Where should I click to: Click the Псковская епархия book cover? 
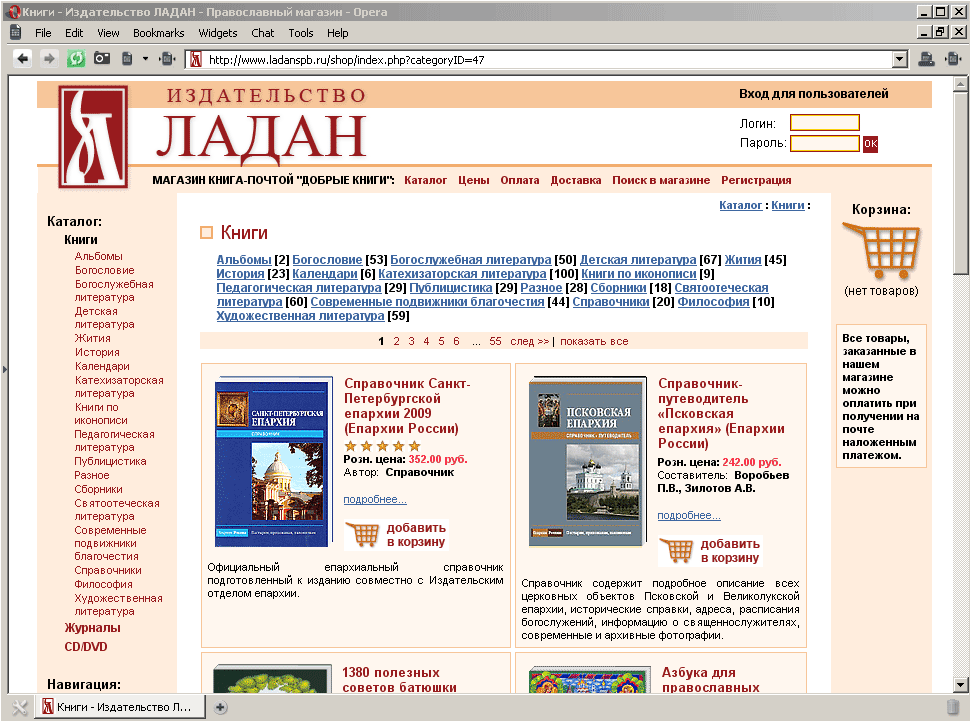[588, 462]
